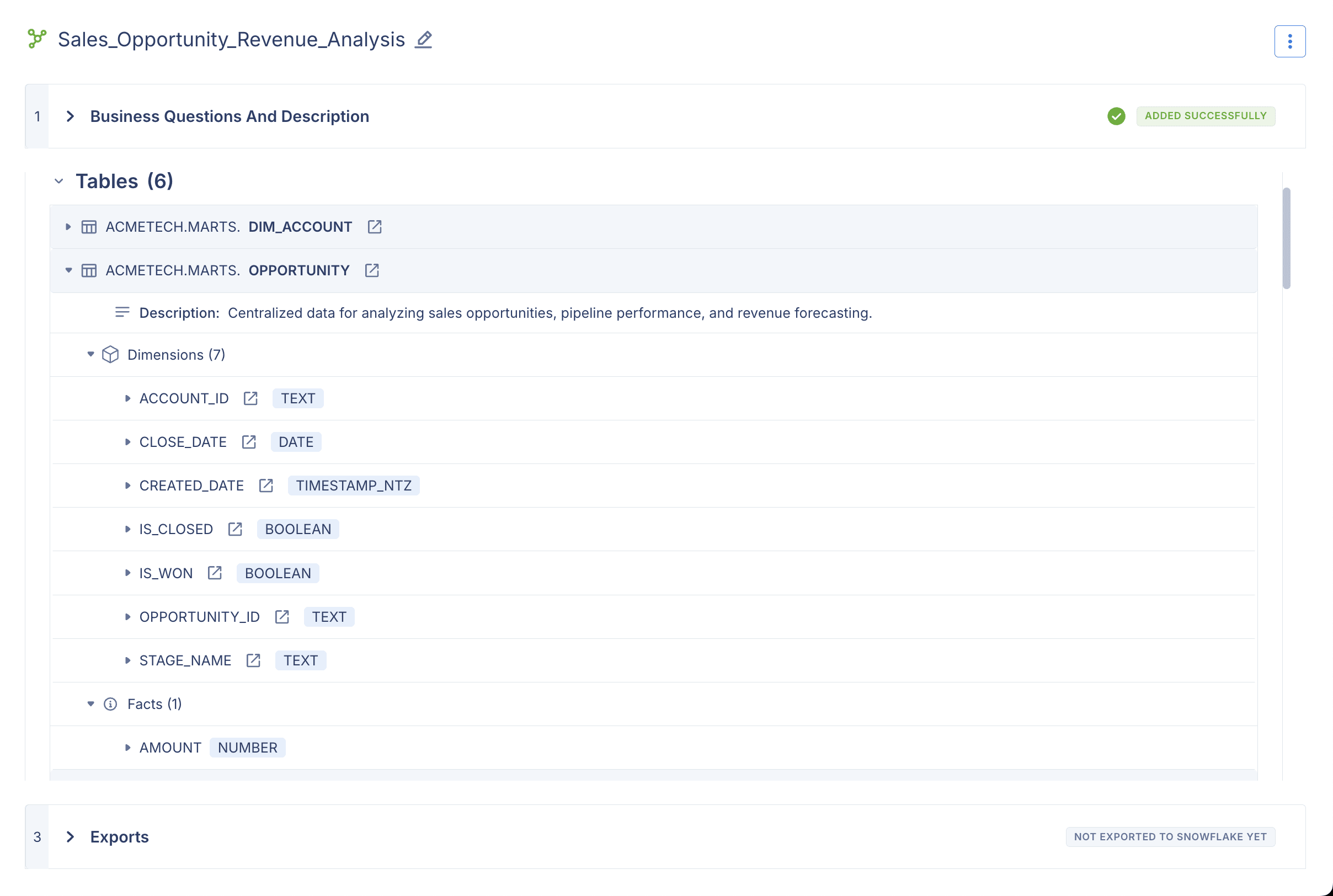Open ACCOUNT_ID external link icon
This screenshot has height=896, width=1333.
click(250, 398)
